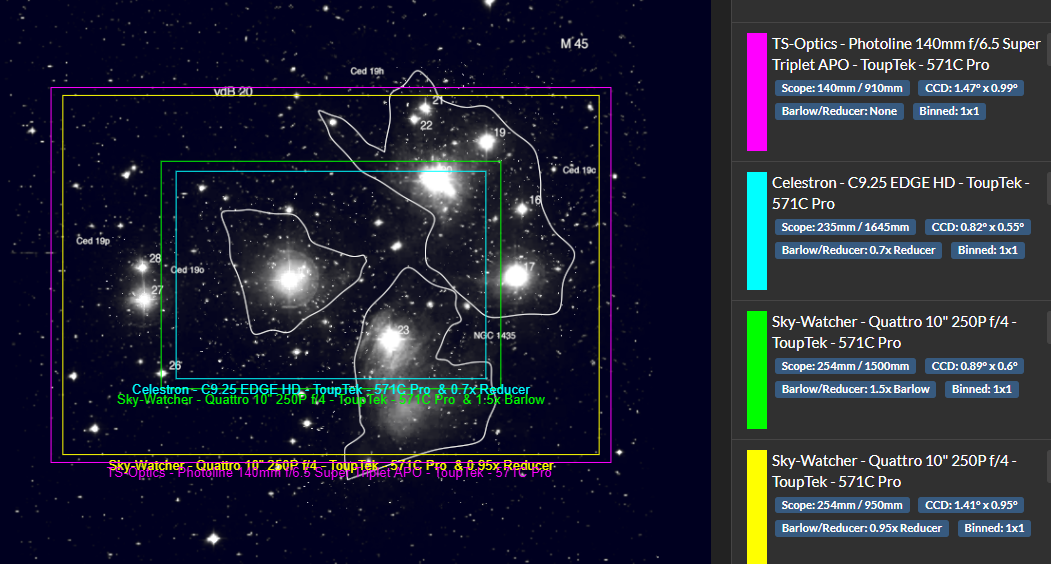Select the green swatch beside the 1.5x Barlow setup
The image size is (1051, 564).
757,370
